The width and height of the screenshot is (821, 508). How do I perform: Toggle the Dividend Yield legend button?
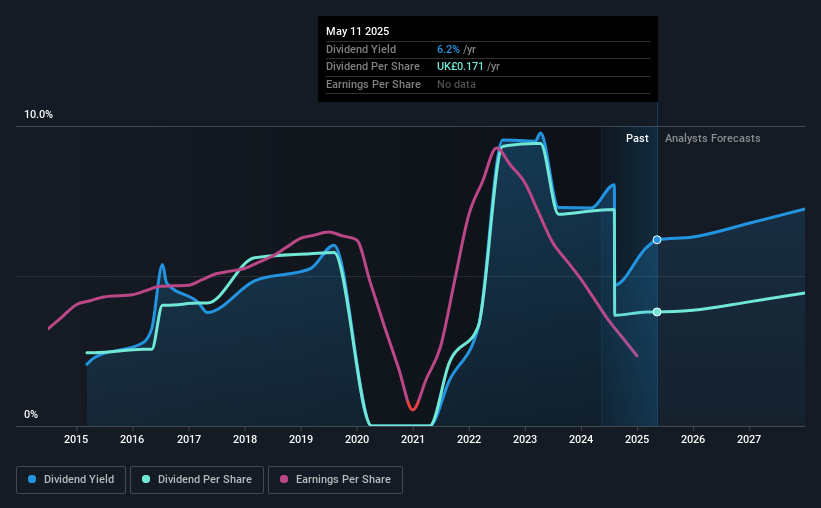pyautogui.click(x=71, y=480)
